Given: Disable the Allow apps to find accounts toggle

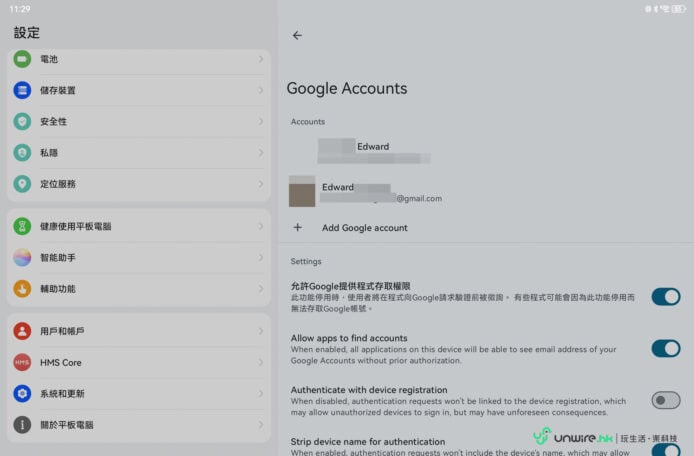Looking at the screenshot, I should point(665,348).
